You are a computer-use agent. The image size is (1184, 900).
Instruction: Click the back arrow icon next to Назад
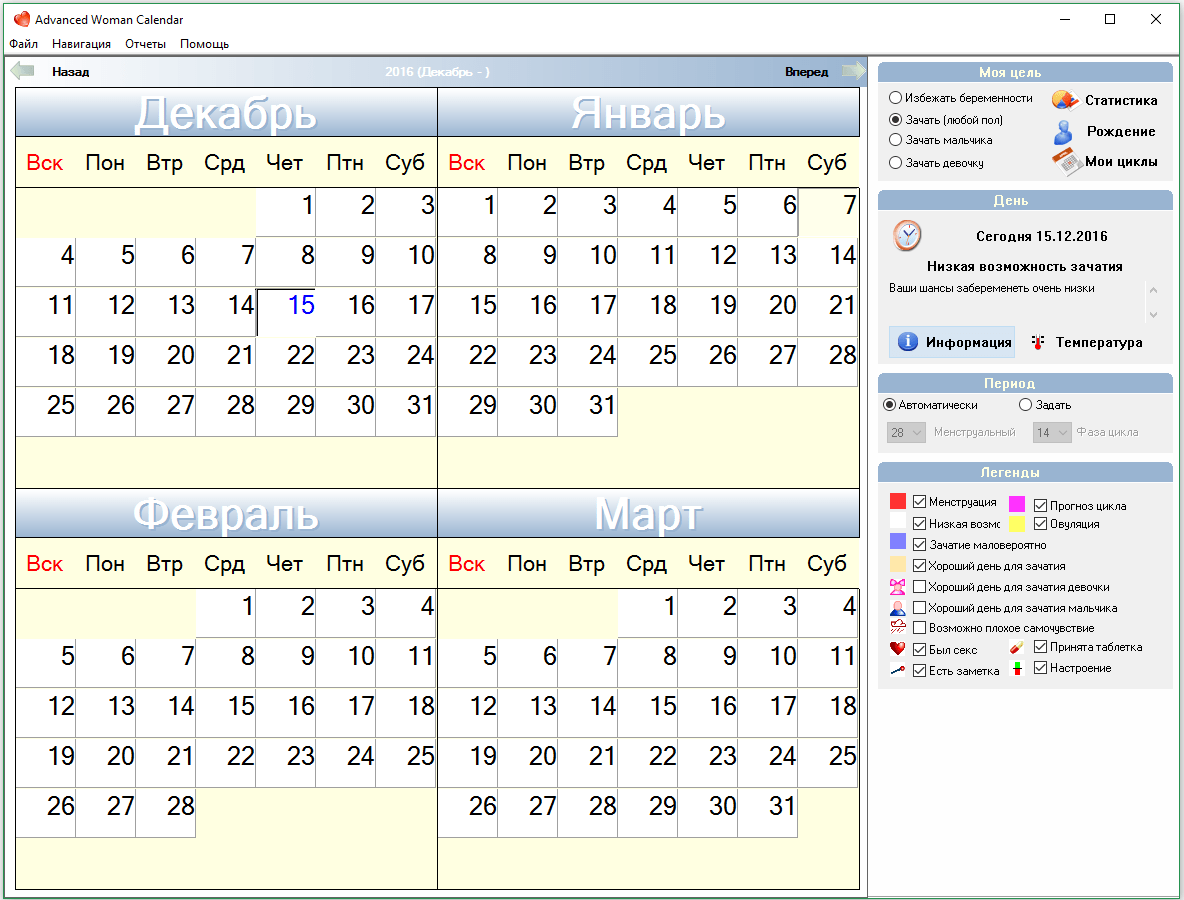[22, 71]
